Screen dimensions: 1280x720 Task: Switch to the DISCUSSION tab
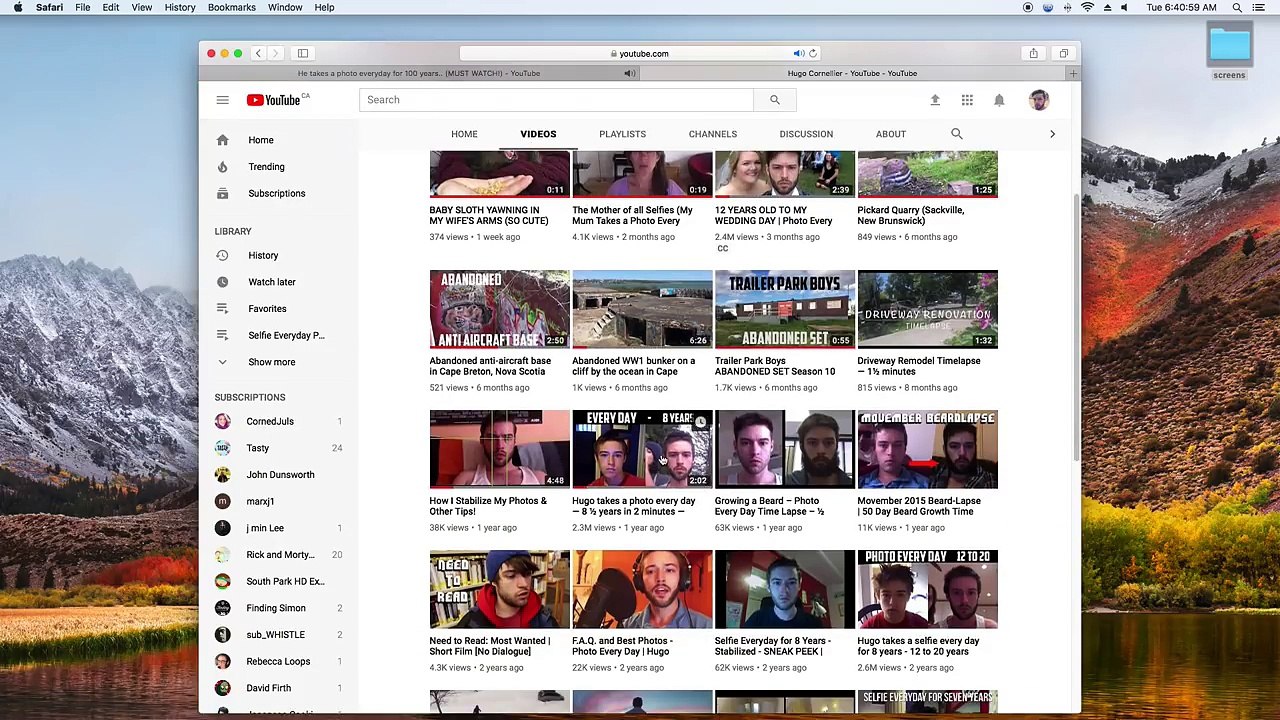806,134
